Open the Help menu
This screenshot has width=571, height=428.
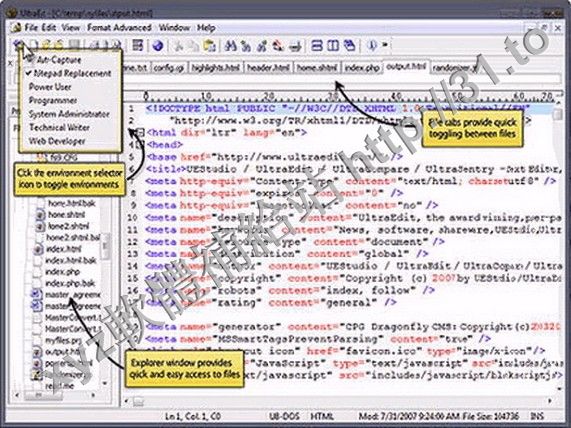click(206, 28)
